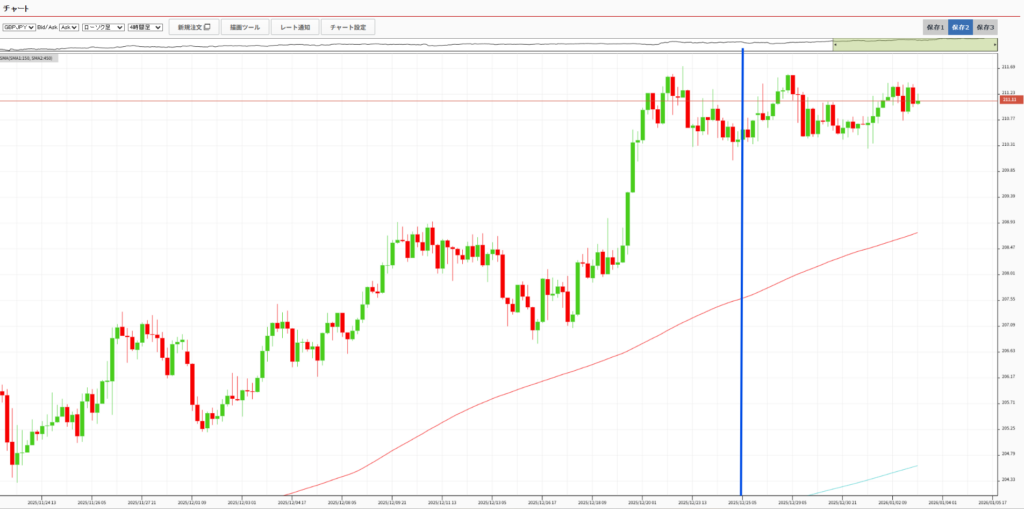Open the ローソク足 chart type dropdown
The width and height of the screenshot is (1024, 509).
tap(102, 27)
